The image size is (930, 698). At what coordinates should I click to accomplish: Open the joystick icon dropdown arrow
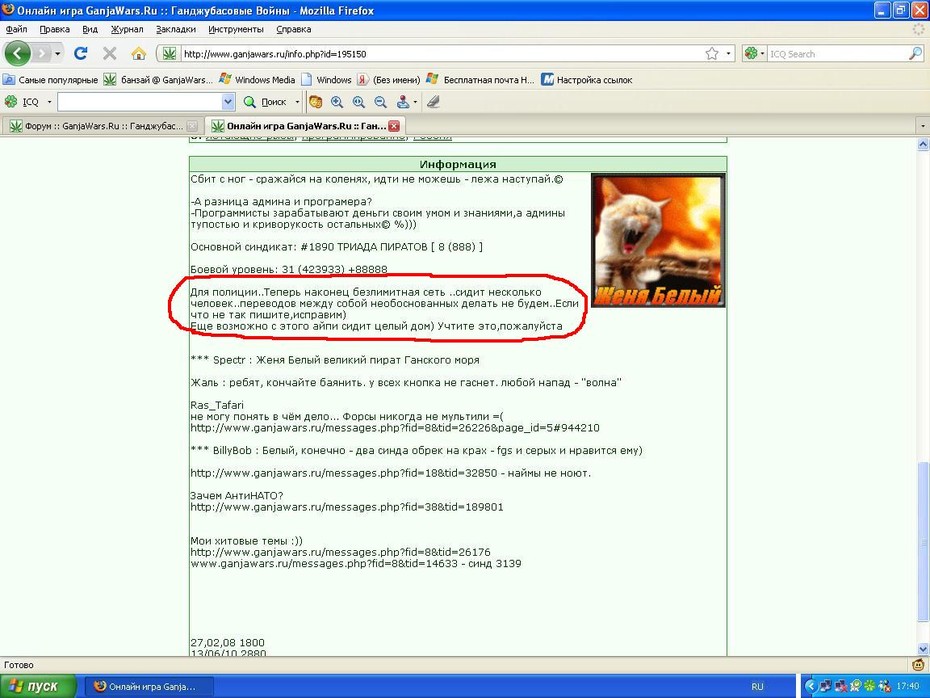click(x=415, y=102)
